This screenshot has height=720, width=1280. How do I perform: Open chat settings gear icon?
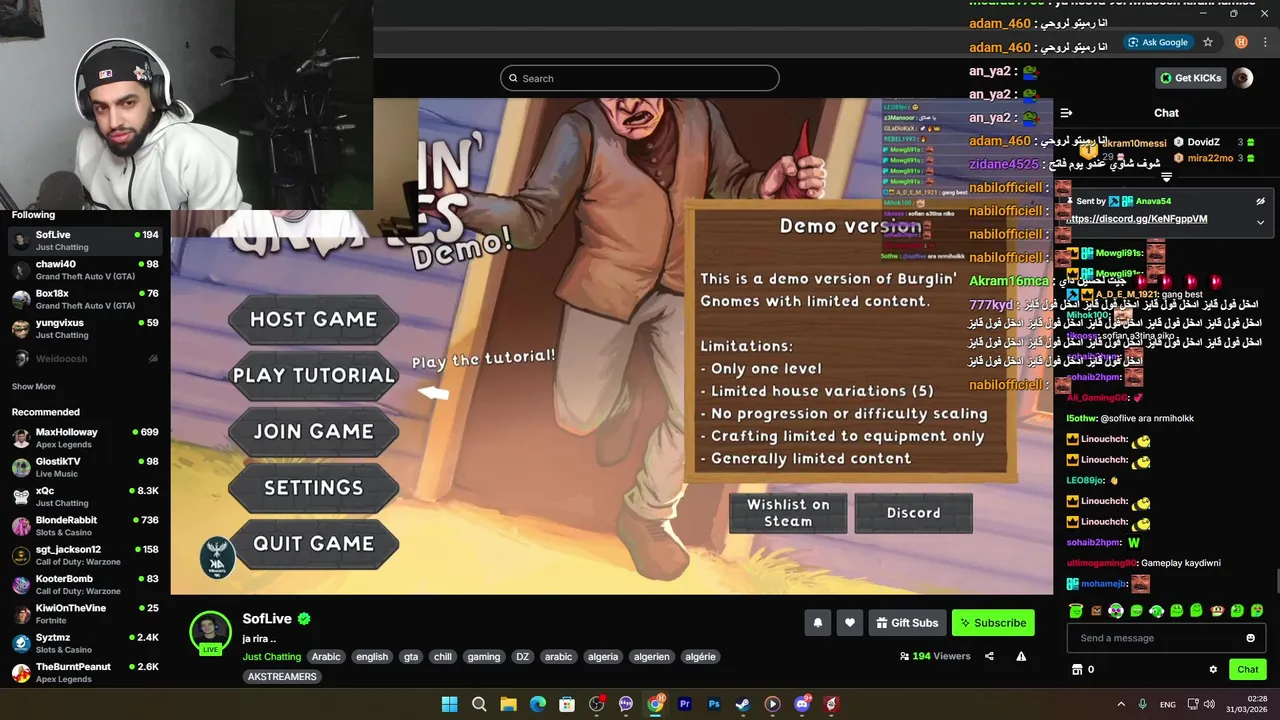(1213, 669)
